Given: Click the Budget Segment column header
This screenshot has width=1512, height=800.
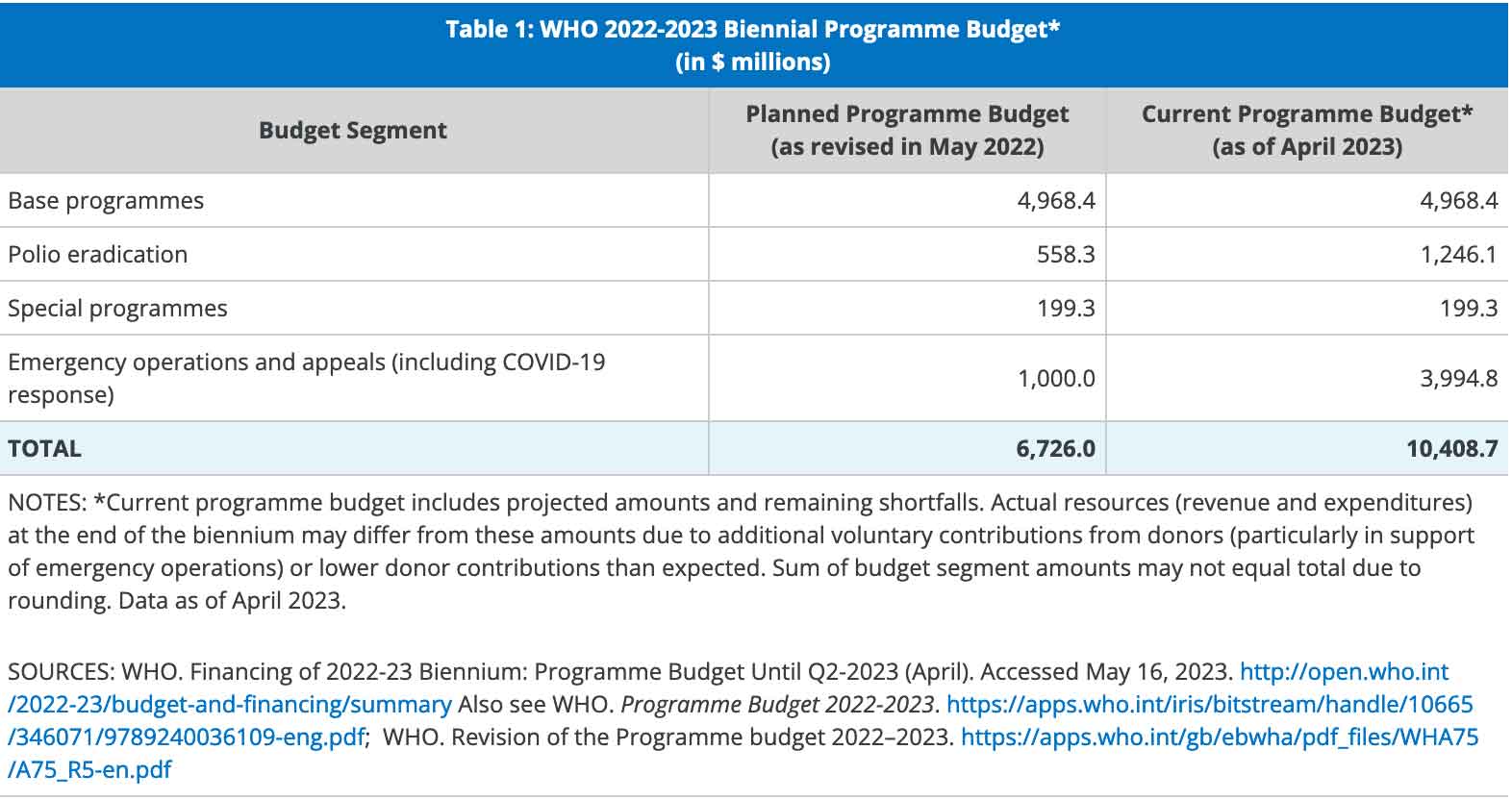Looking at the screenshot, I should click(353, 131).
